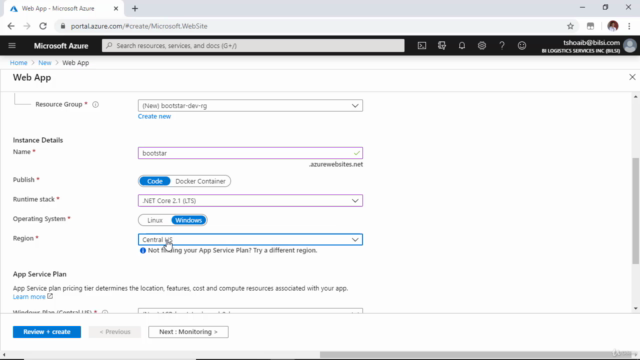
Task: Click the .azurewebsites.net suffix text
Action: 336,164
